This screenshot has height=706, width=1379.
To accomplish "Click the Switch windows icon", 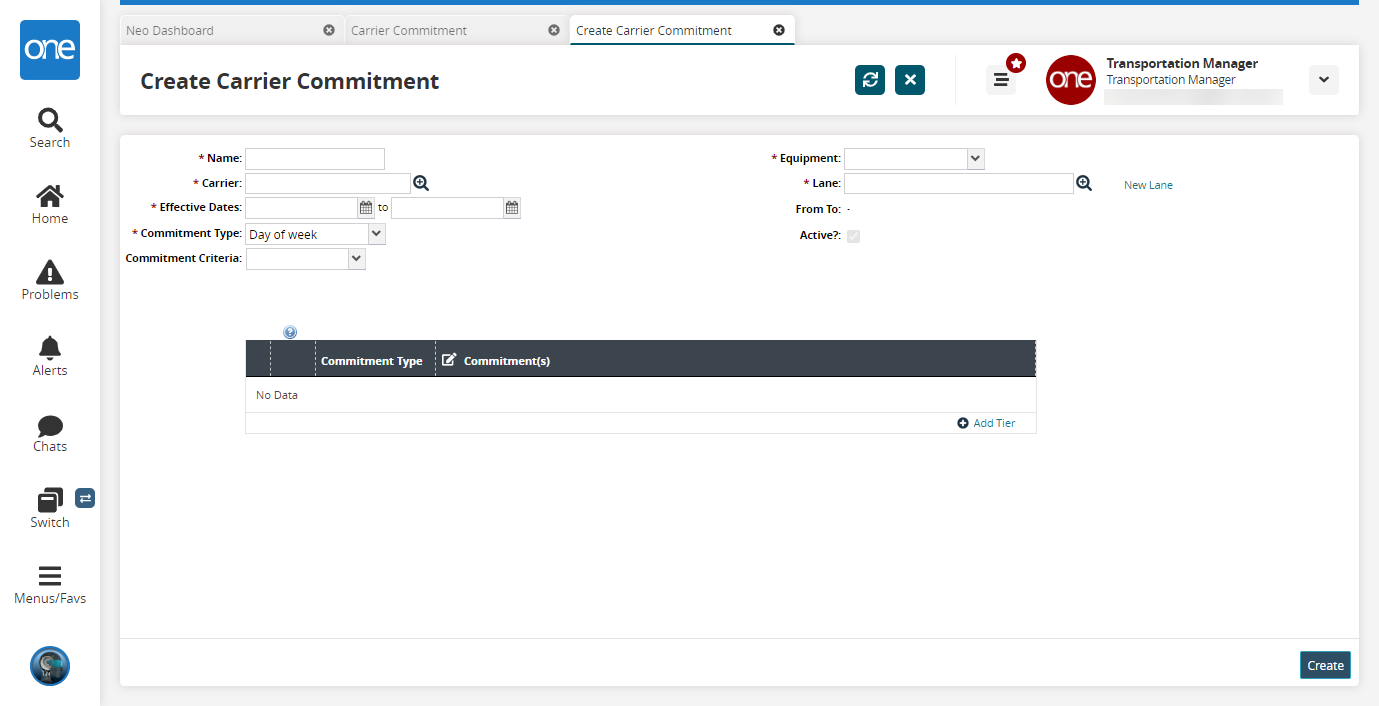I will point(50,500).
